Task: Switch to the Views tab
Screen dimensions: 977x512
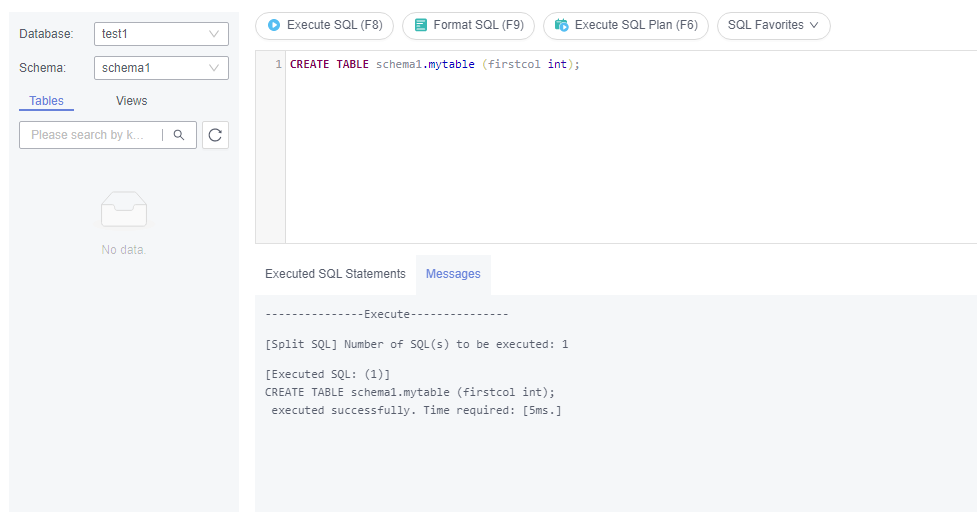Action: (131, 101)
